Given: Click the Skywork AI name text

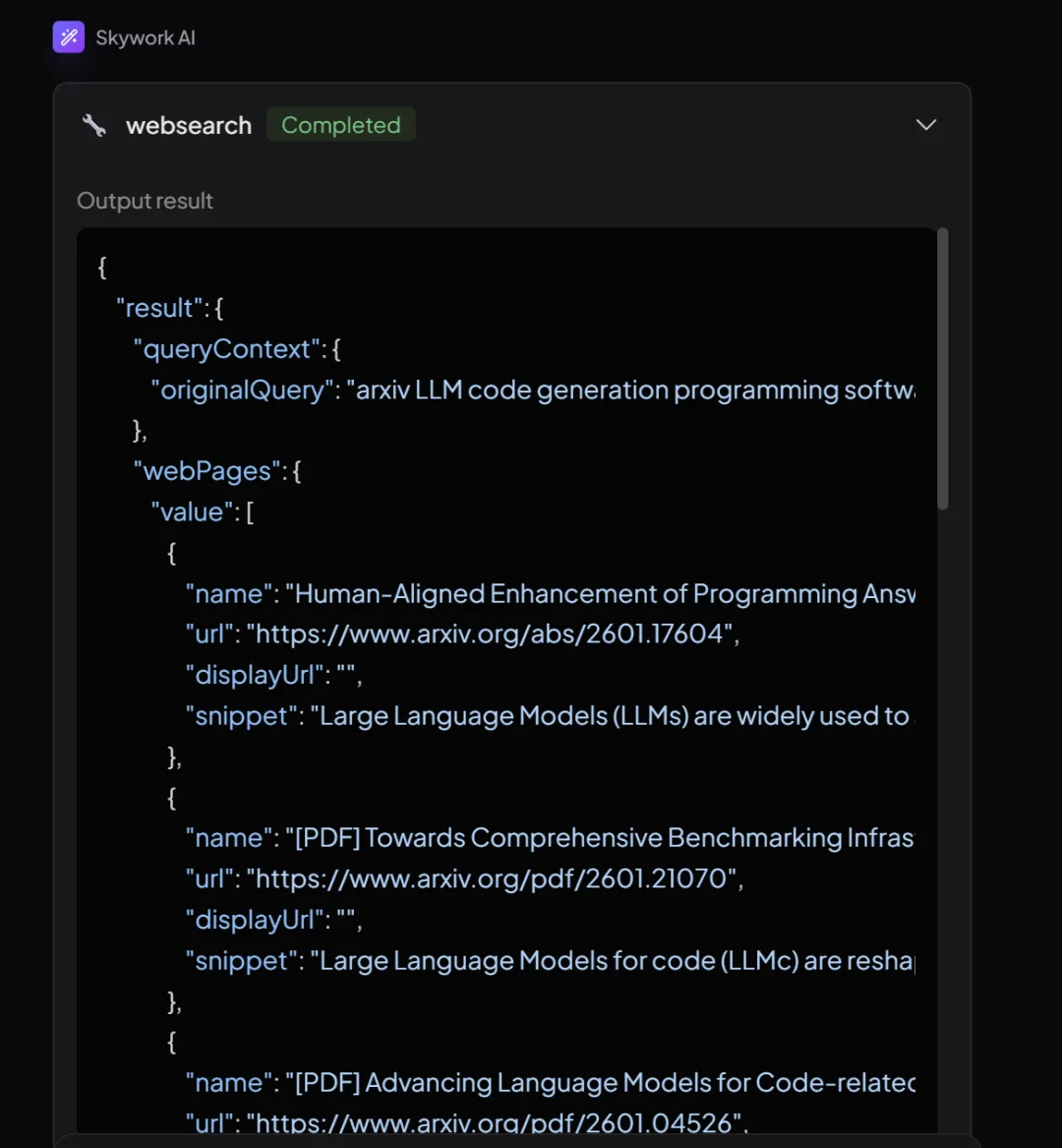Looking at the screenshot, I should [146, 38].
